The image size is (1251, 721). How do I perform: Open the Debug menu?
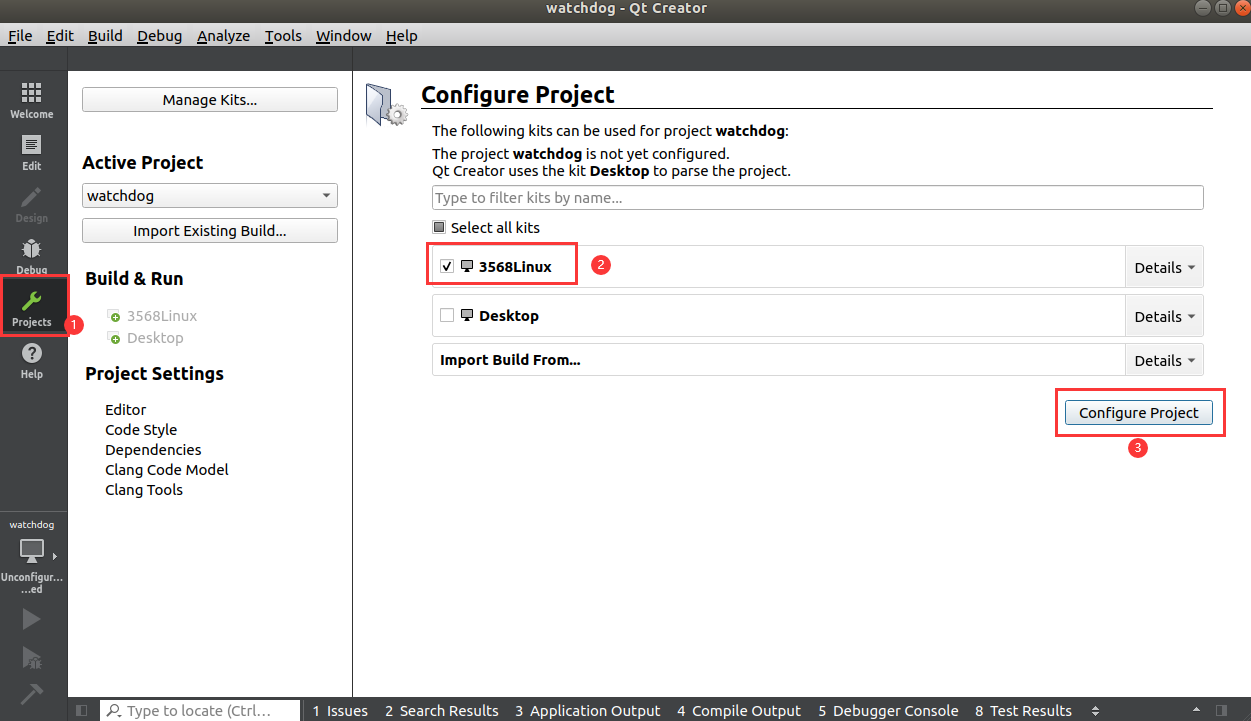click(x=160, y=36)
